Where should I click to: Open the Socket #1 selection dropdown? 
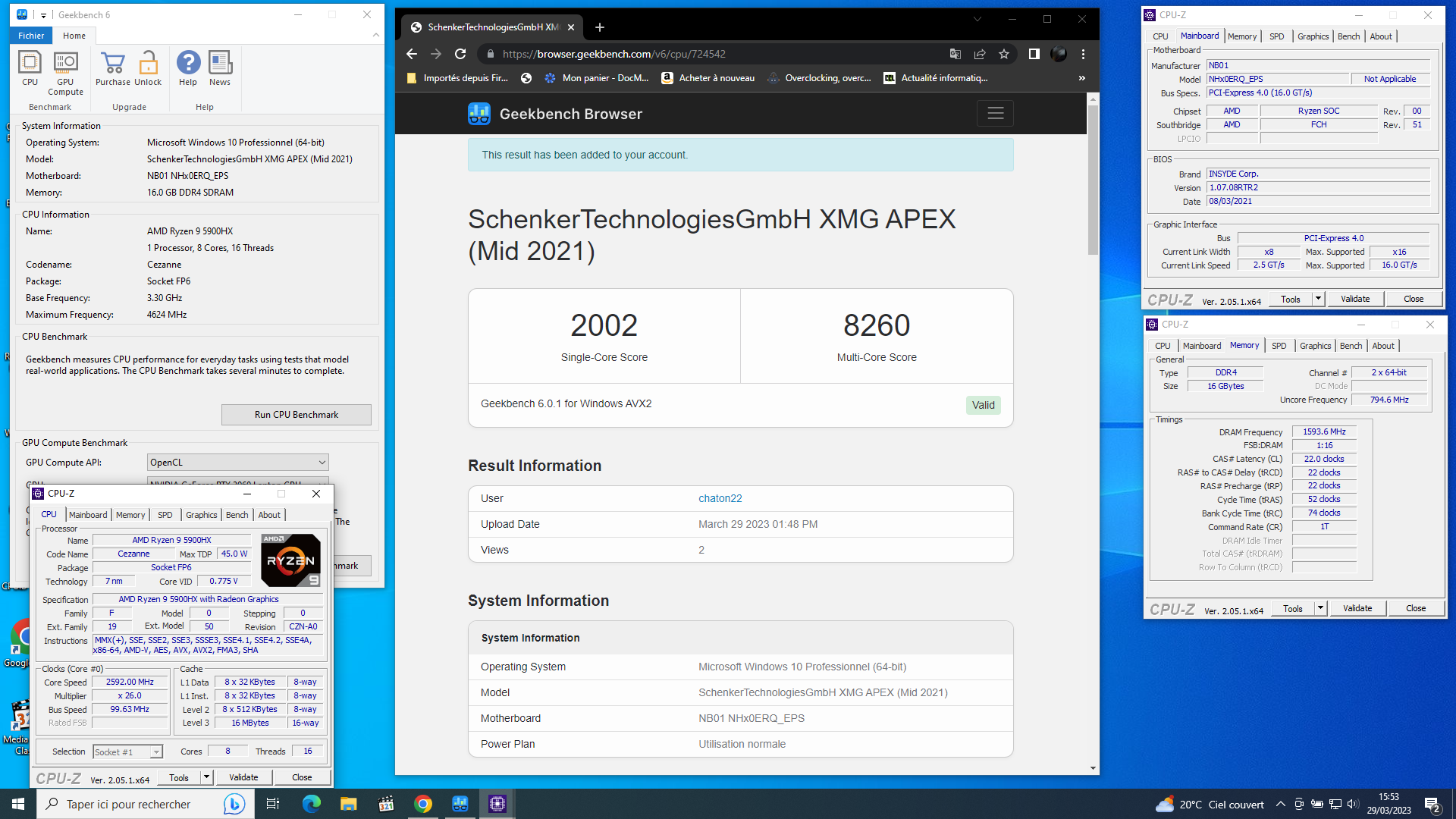coord(156,752)
